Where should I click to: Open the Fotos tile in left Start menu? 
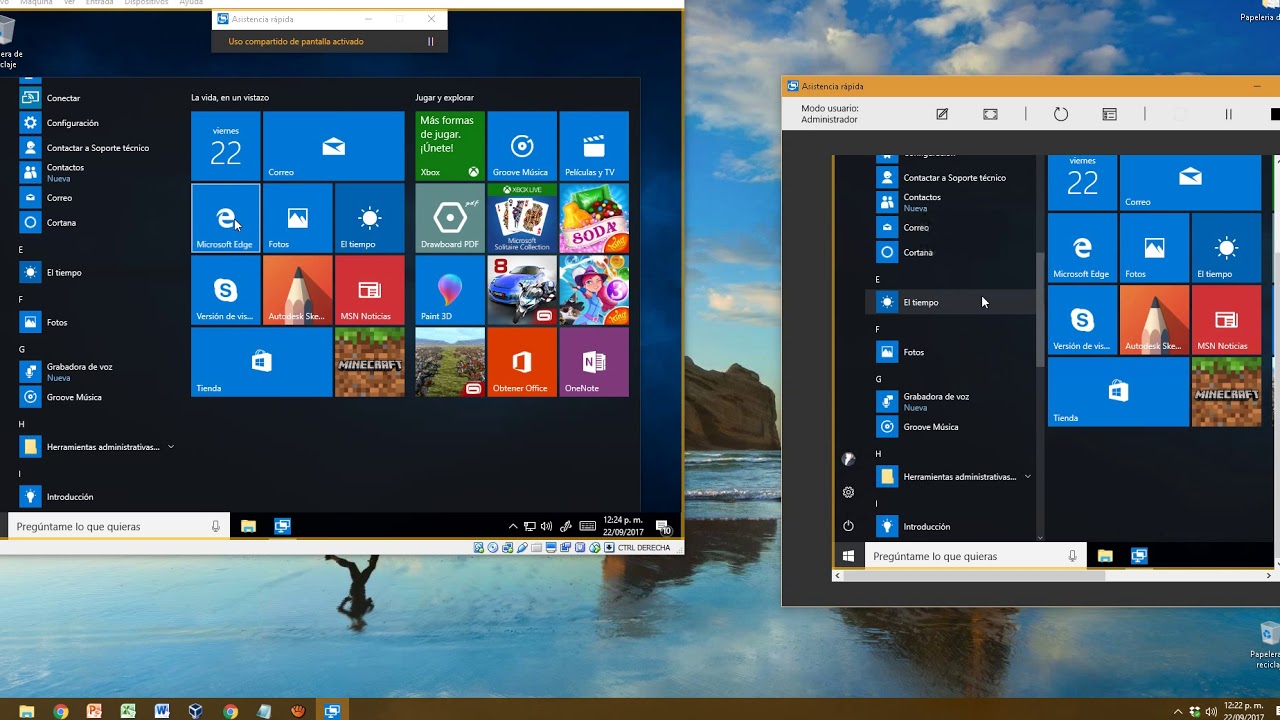click(x=297, y=218)
